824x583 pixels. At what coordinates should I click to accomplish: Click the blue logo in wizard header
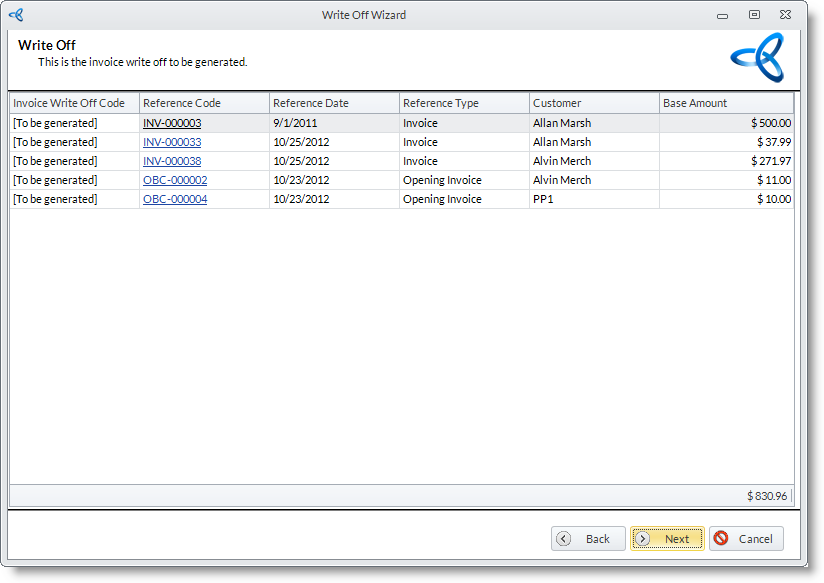[757, 58]
